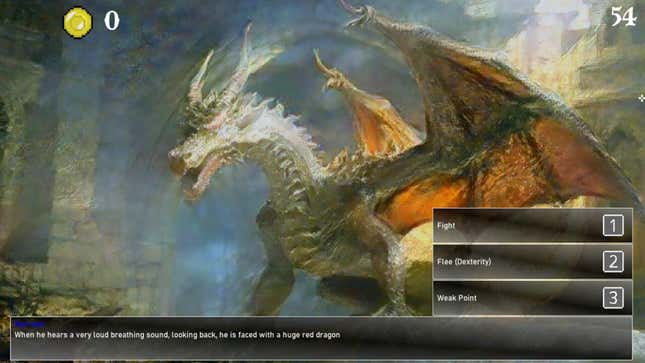Viewport: 645px width, 363px height.
Task: Pick the Weak Point option
Action: [532, 298]
